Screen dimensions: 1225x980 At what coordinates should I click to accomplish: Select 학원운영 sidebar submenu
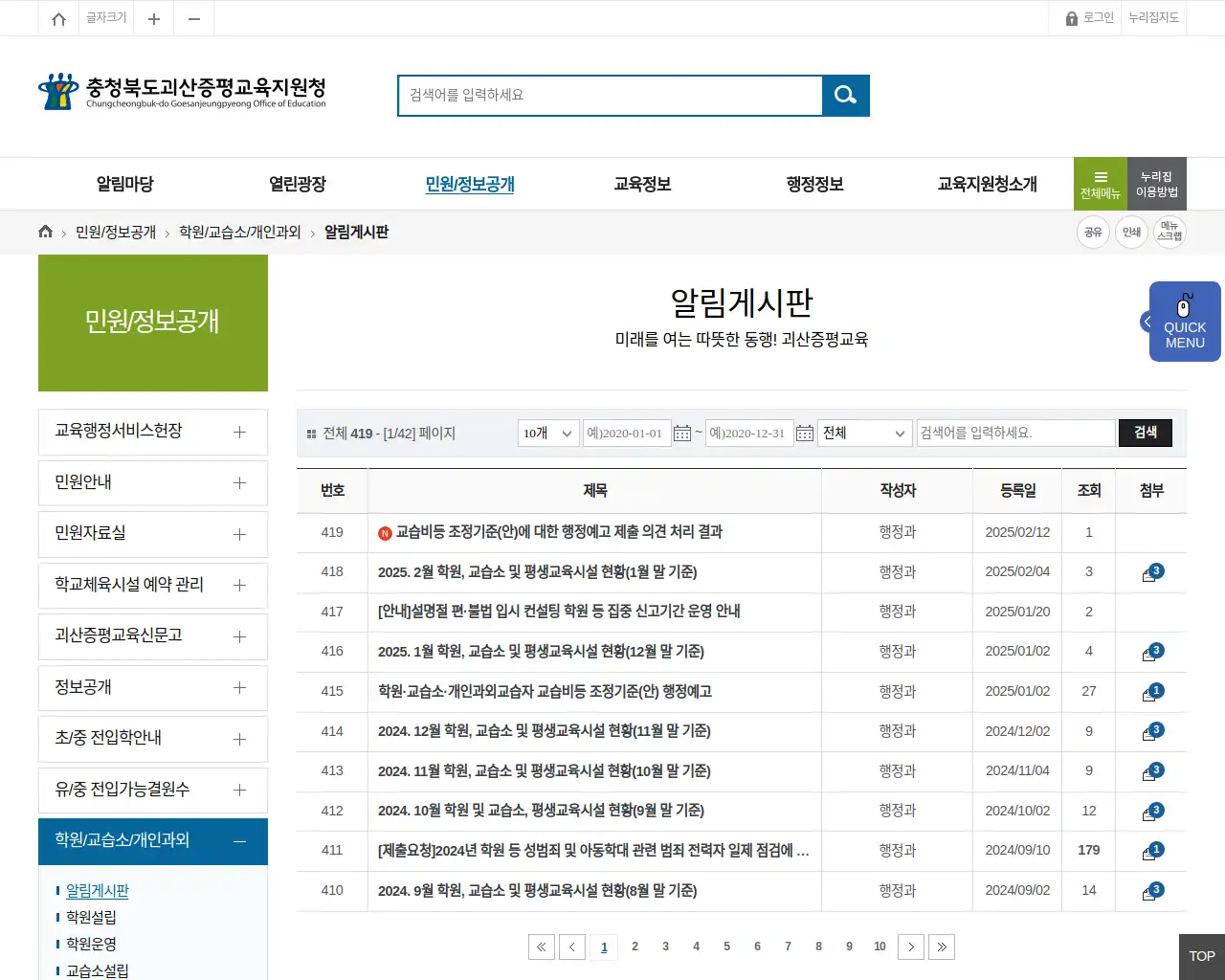point(91,944)
